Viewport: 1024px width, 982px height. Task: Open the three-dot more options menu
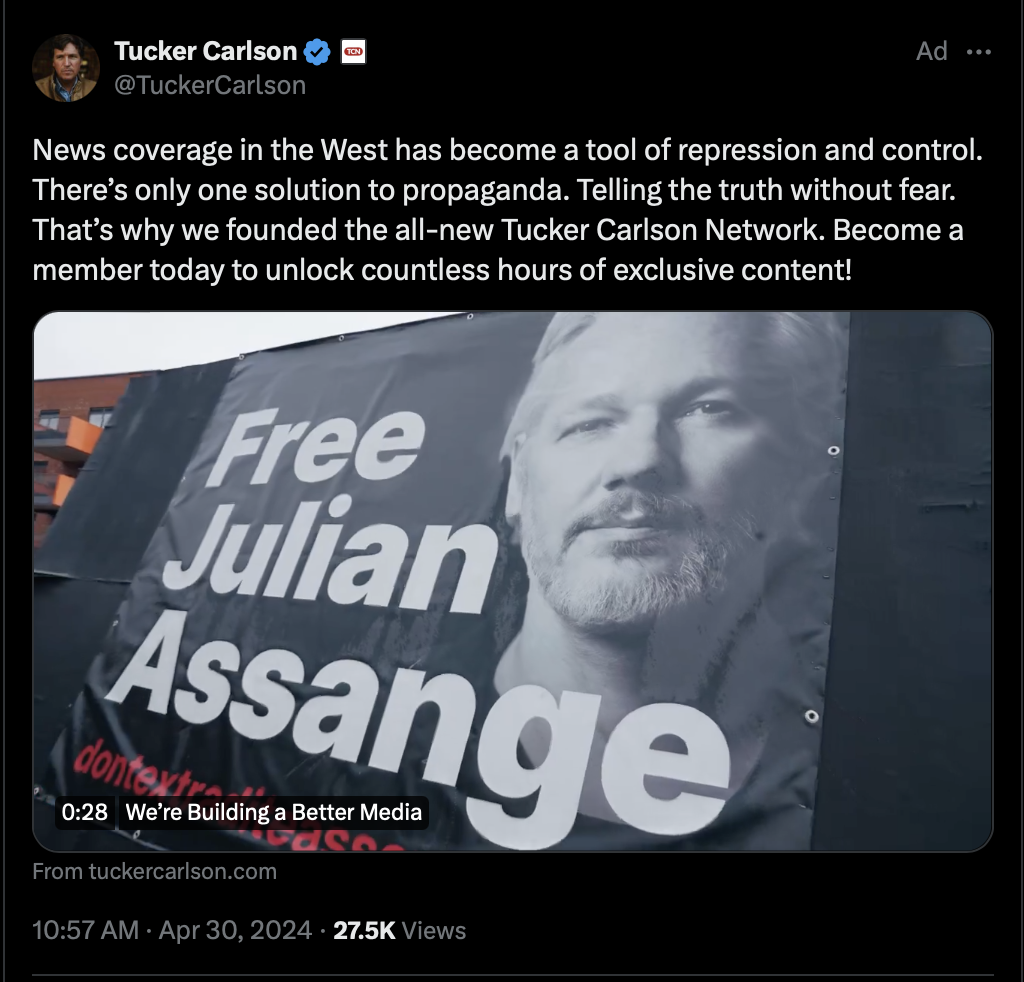(978, 52)
